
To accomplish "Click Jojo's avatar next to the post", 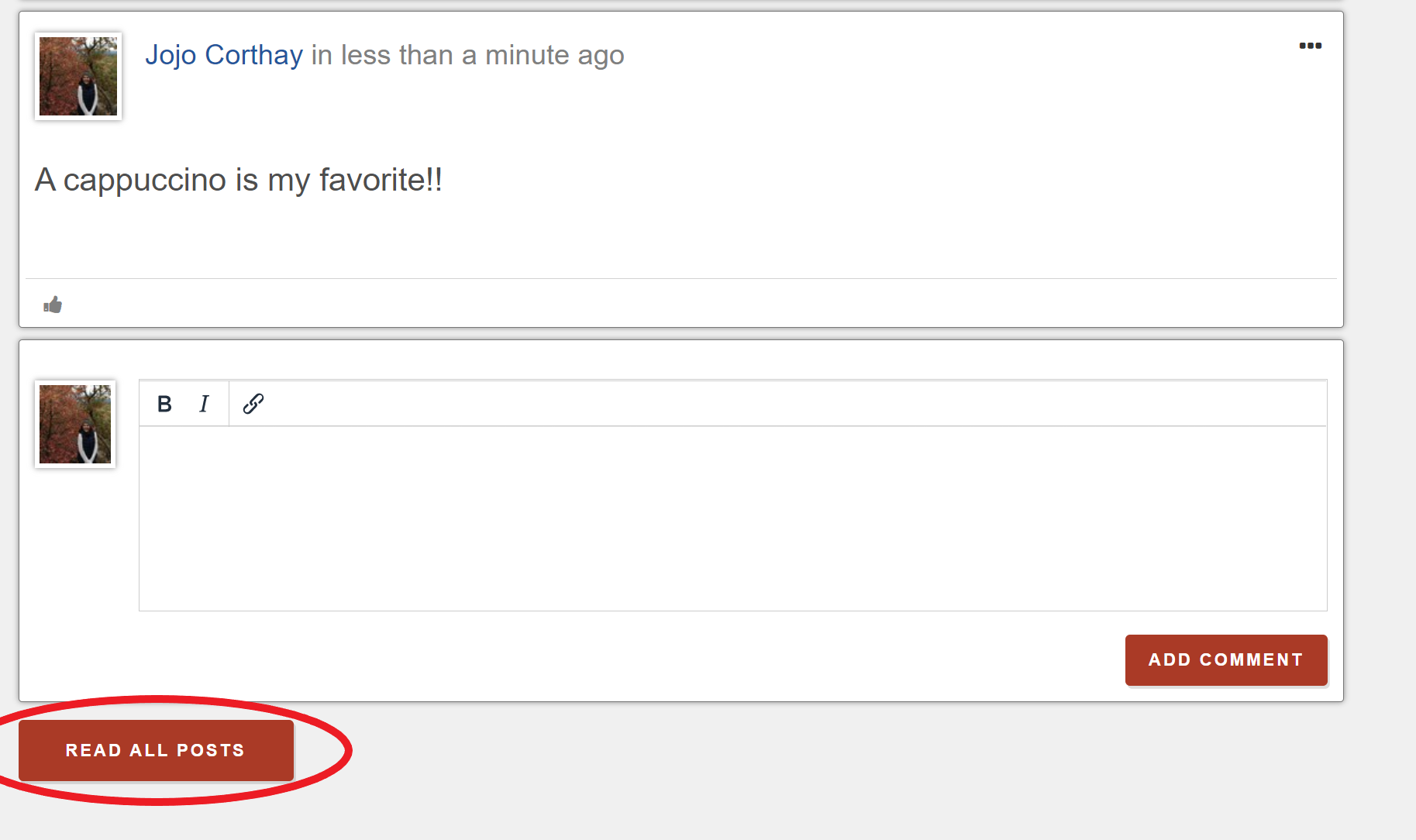I will pyautogui.click(x=78, y=76).
